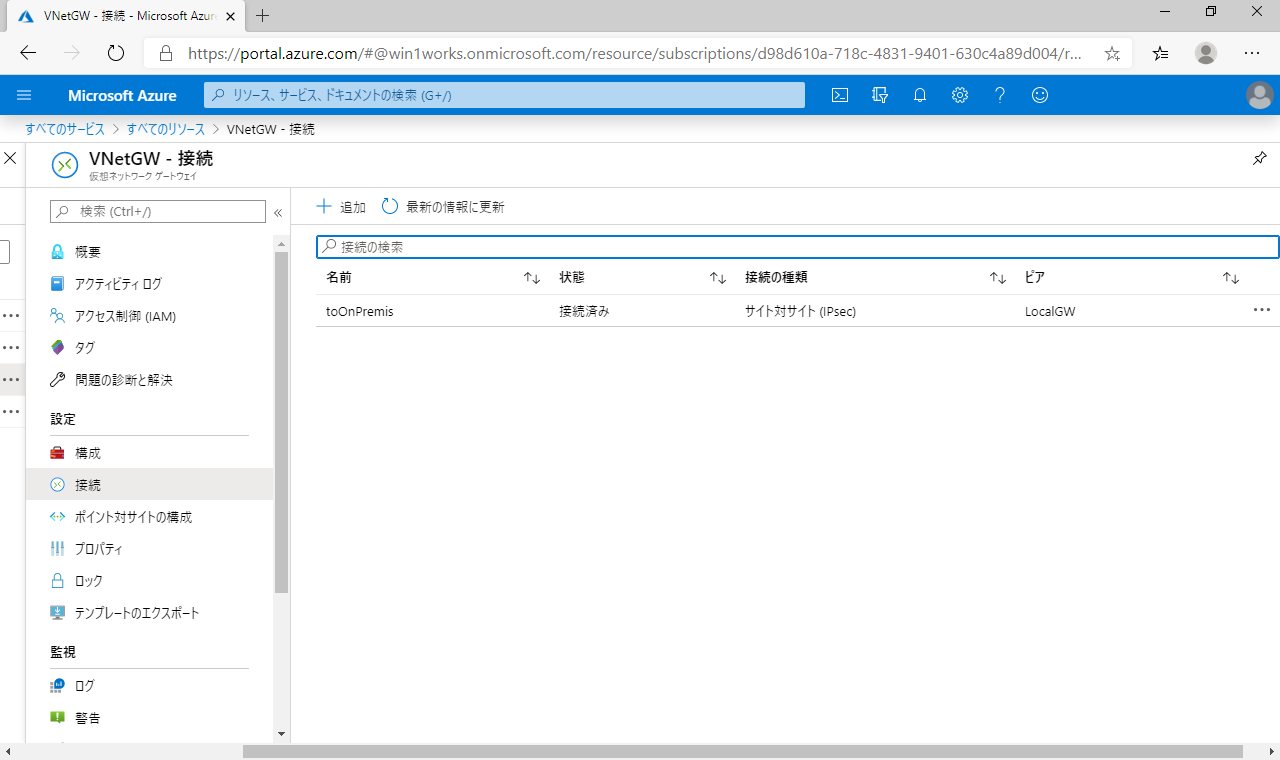Open Azure Cloud Shell icon

point(840,95)
